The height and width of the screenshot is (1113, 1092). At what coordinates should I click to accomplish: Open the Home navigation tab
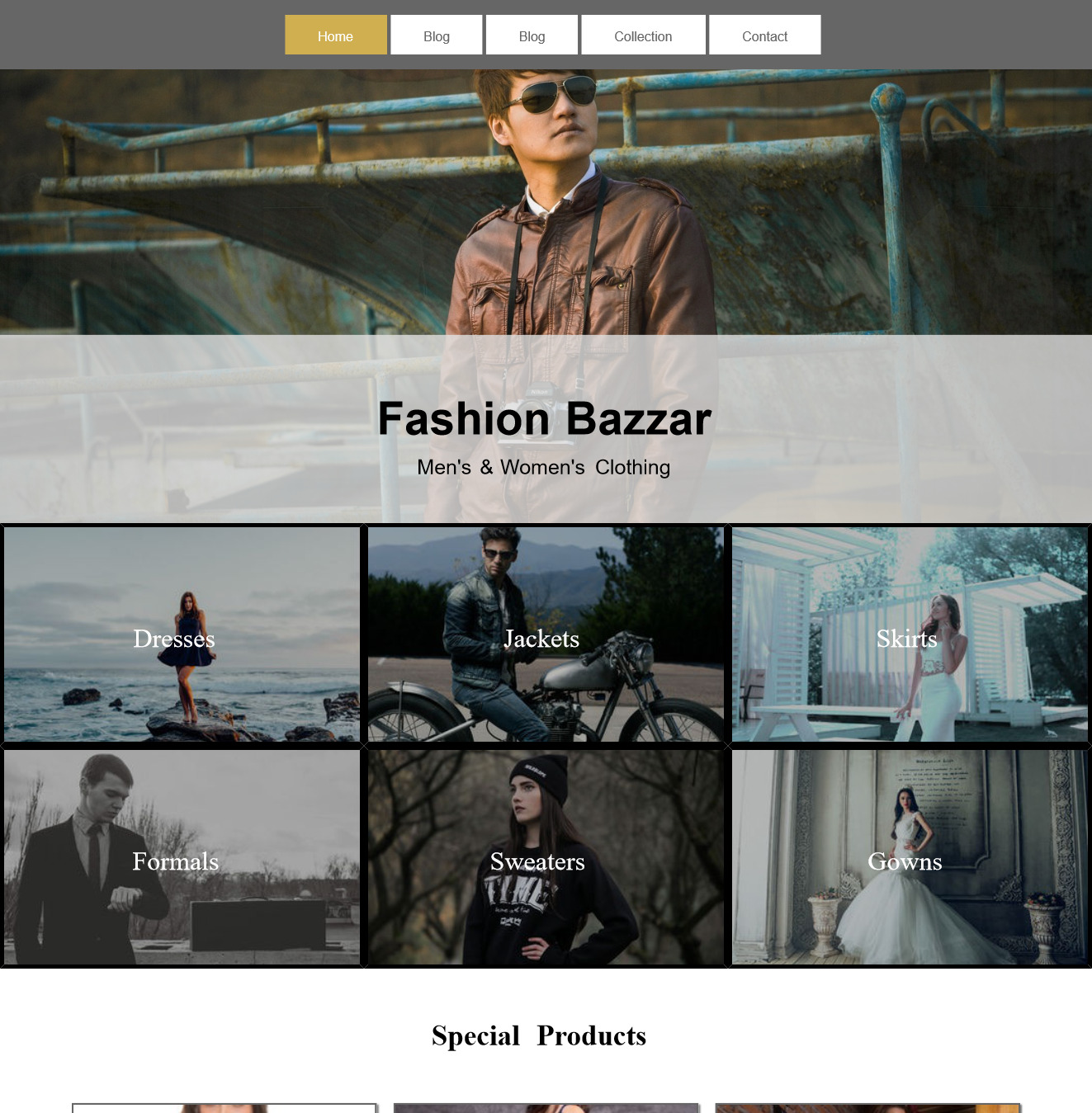coord(336,35)
